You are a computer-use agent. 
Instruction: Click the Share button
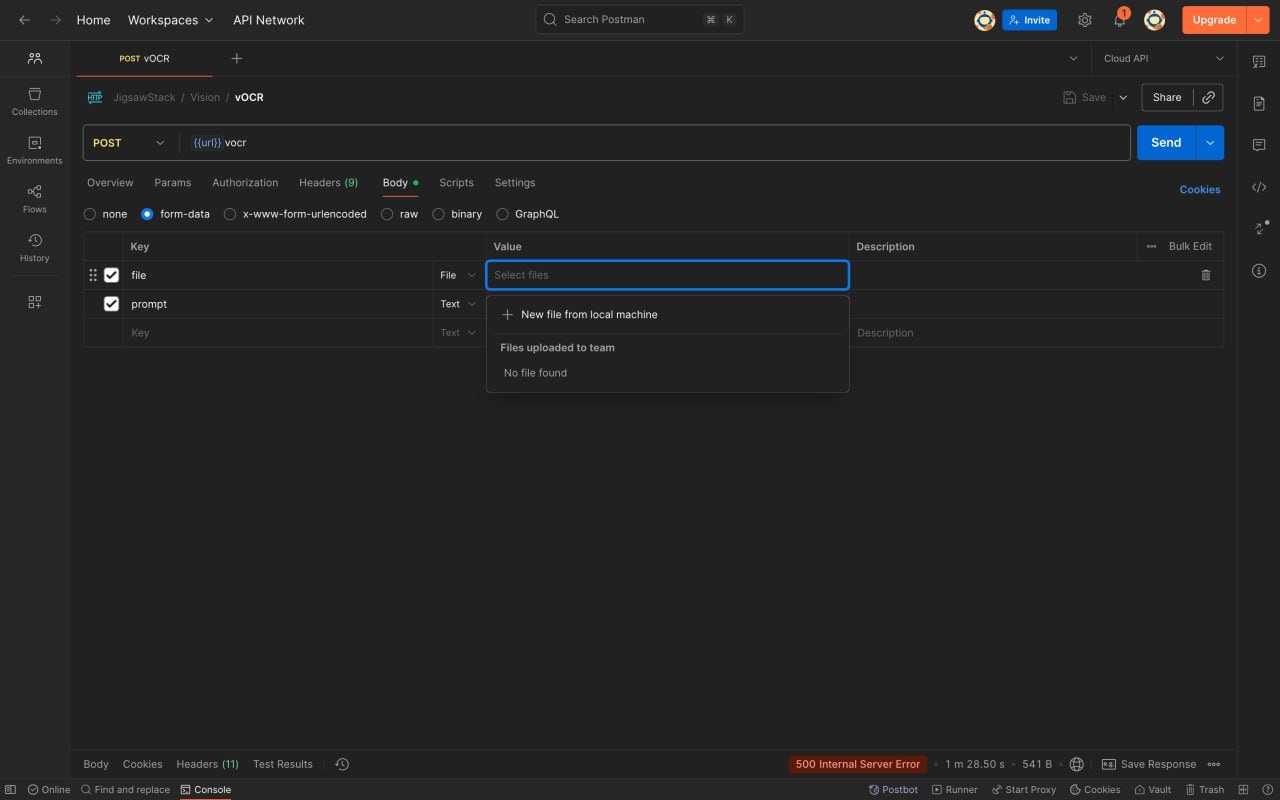[x=1167, y=97]
